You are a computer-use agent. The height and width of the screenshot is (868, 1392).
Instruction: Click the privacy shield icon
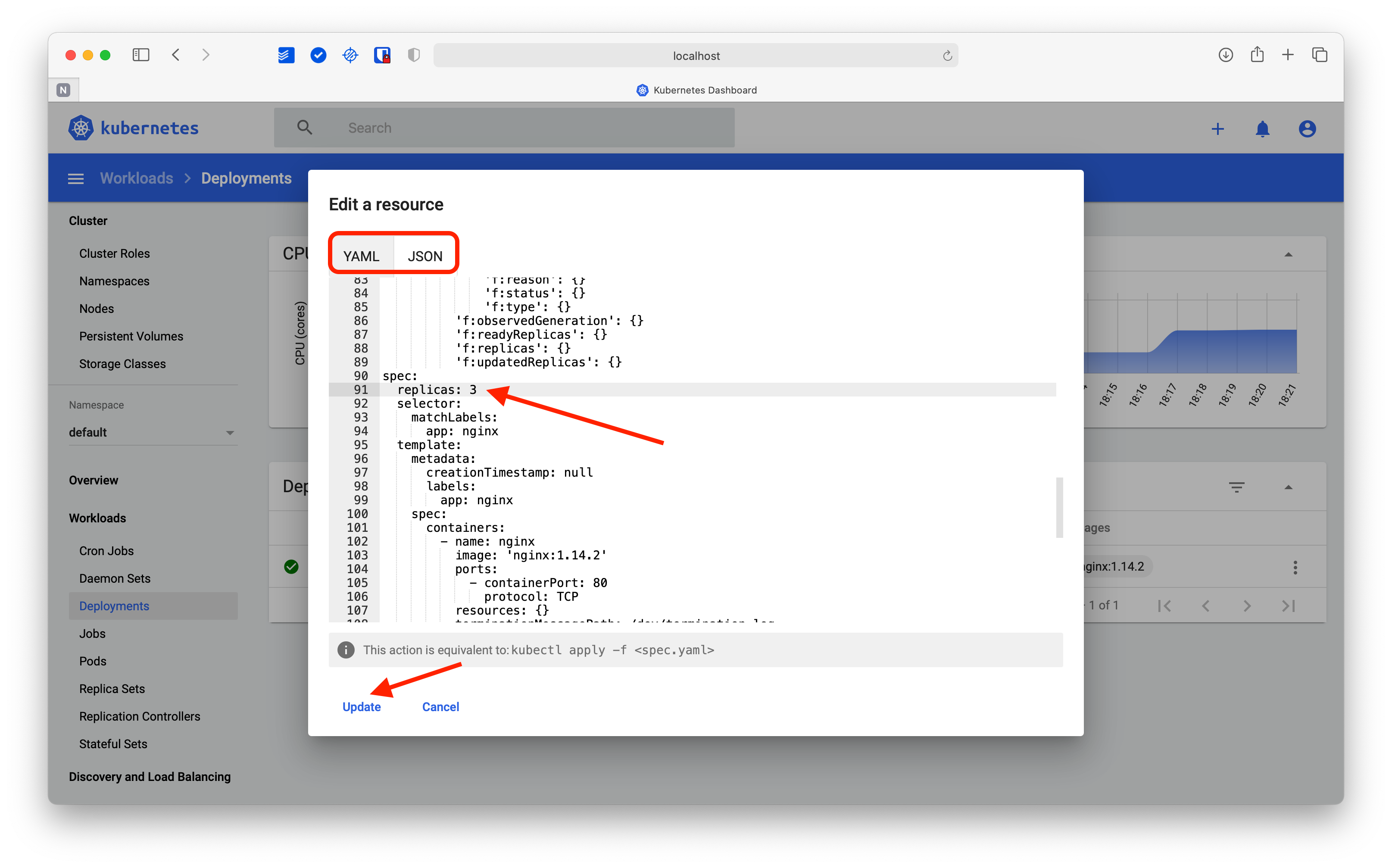[x=414, y=55]
